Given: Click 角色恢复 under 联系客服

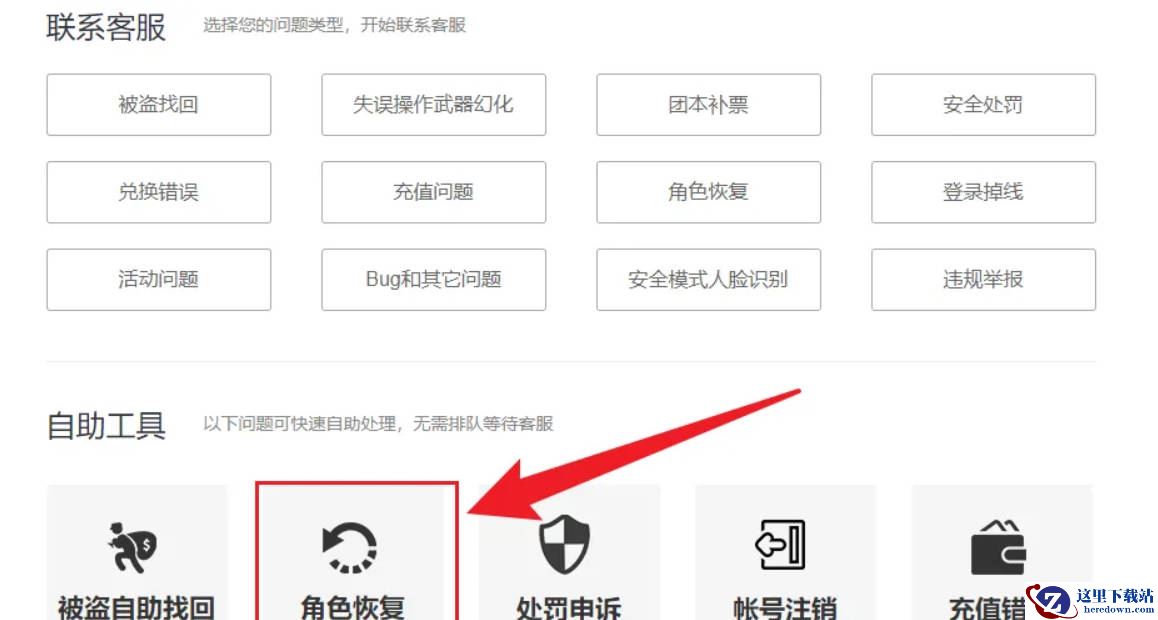Looking at the screenshot, I should coord(708,192).
